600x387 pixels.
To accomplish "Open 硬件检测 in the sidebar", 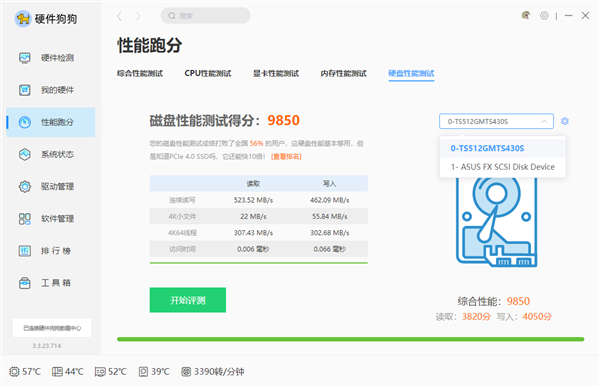I will pyautogui.click(x=51, y=58).
